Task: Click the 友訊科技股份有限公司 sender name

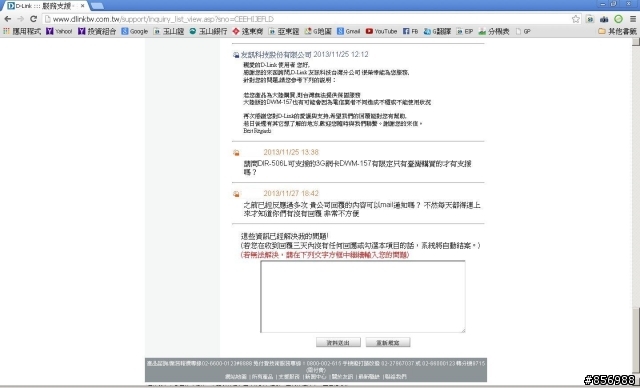Action: 276,55
